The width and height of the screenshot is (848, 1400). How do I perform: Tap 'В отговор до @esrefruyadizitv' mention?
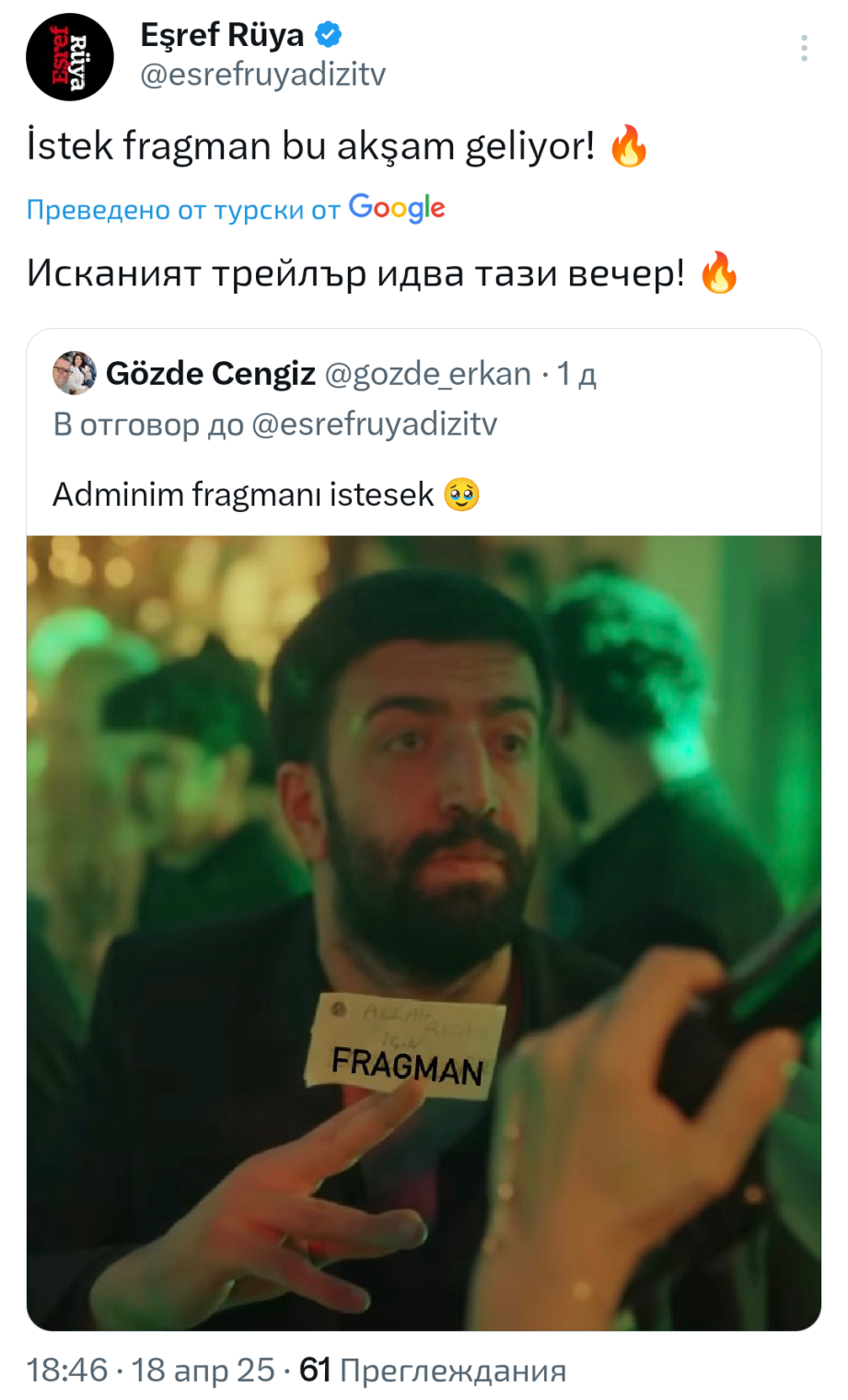pyautogui.click(x=275, y=425)
